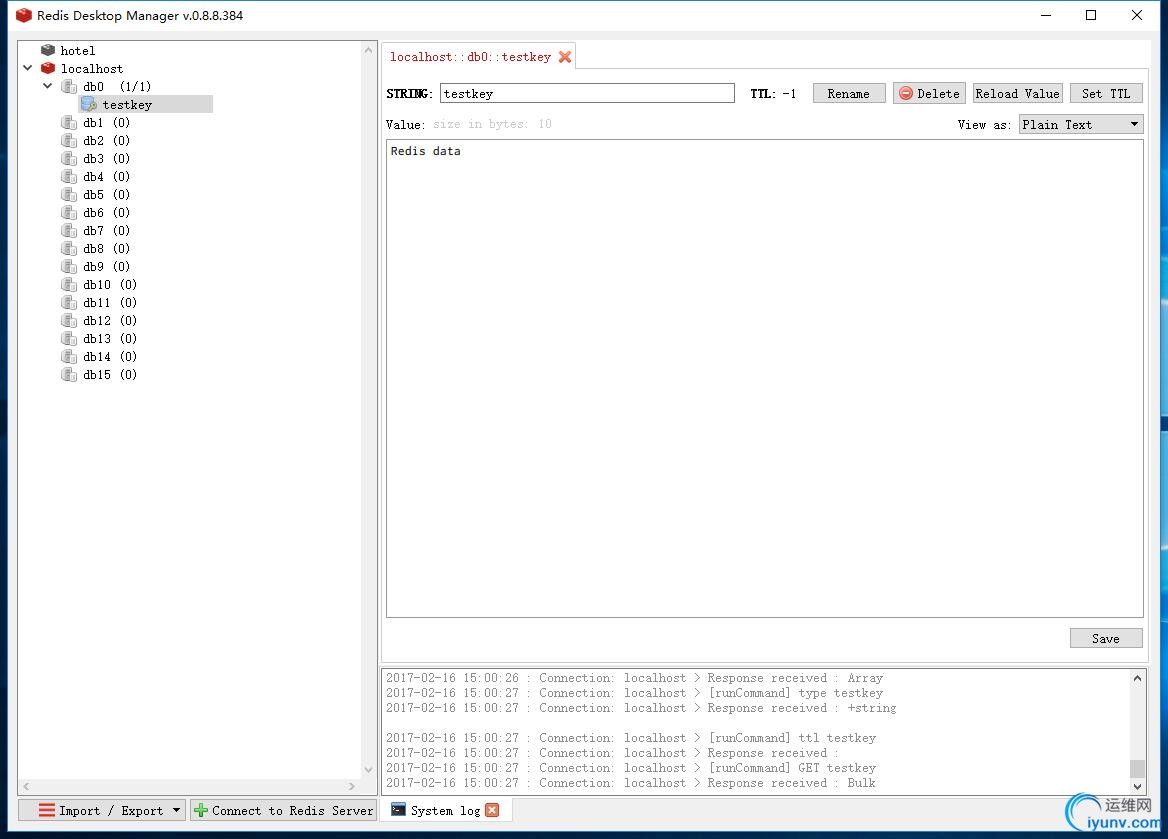Image resolution: width=1168 pixels, height=839 pixels.
Task: Click the log scrollbar up arrow
Action: pos(1137,678)
